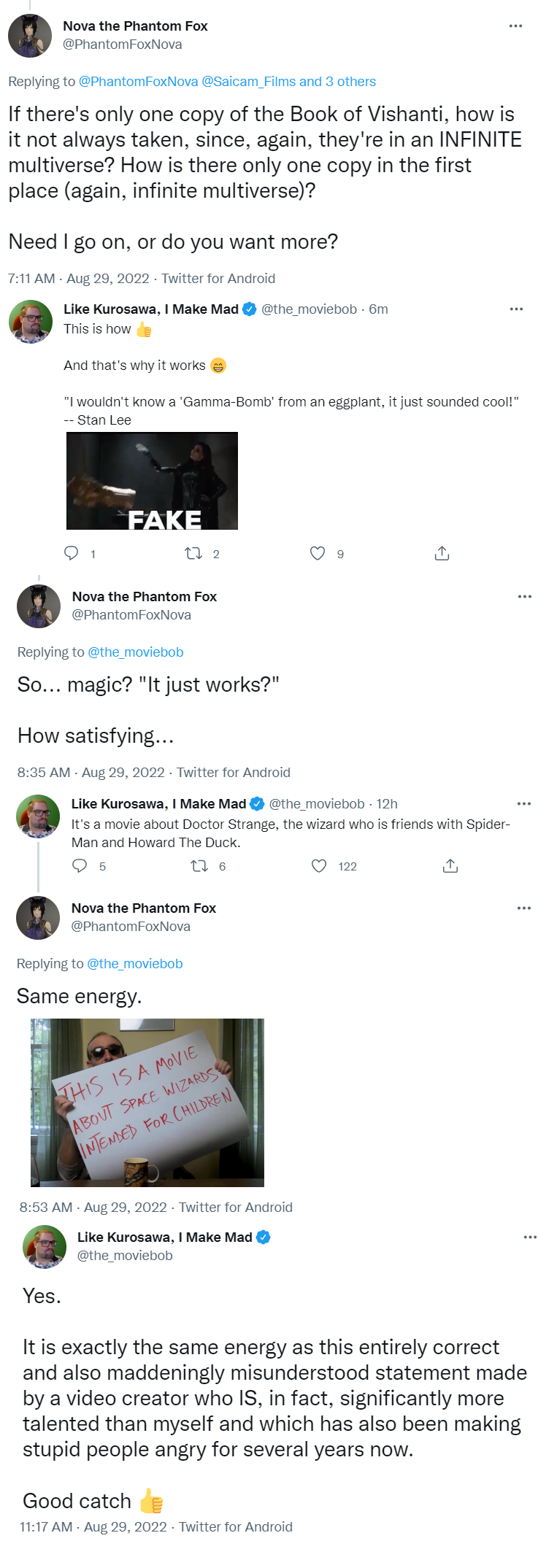Like the tweet with 122 likes
Viewport: 538px width, 1568px height.
[319, 866]
